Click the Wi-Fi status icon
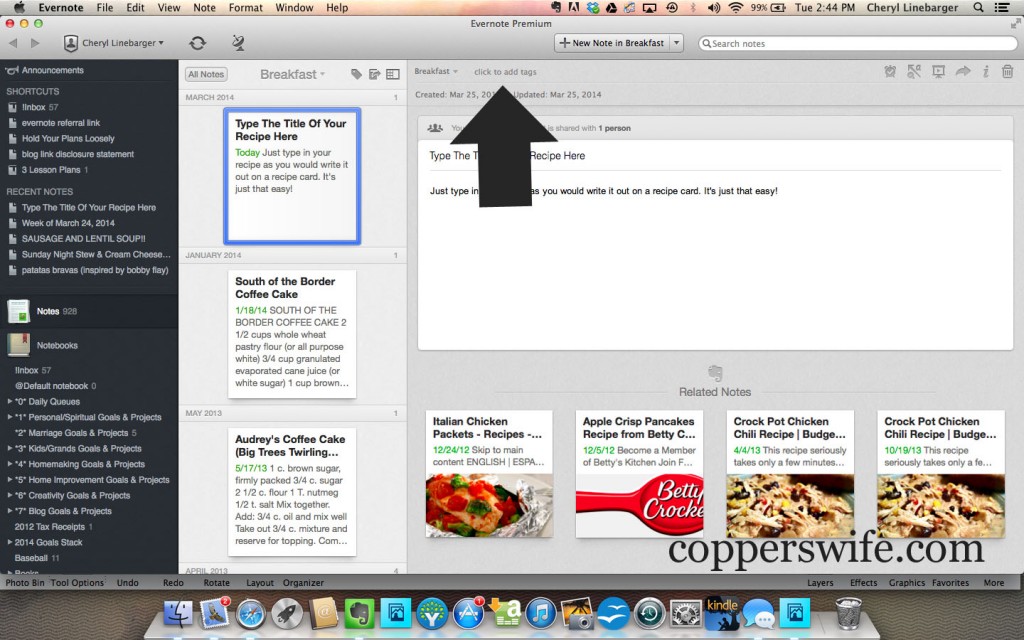 tap(735, 8)
